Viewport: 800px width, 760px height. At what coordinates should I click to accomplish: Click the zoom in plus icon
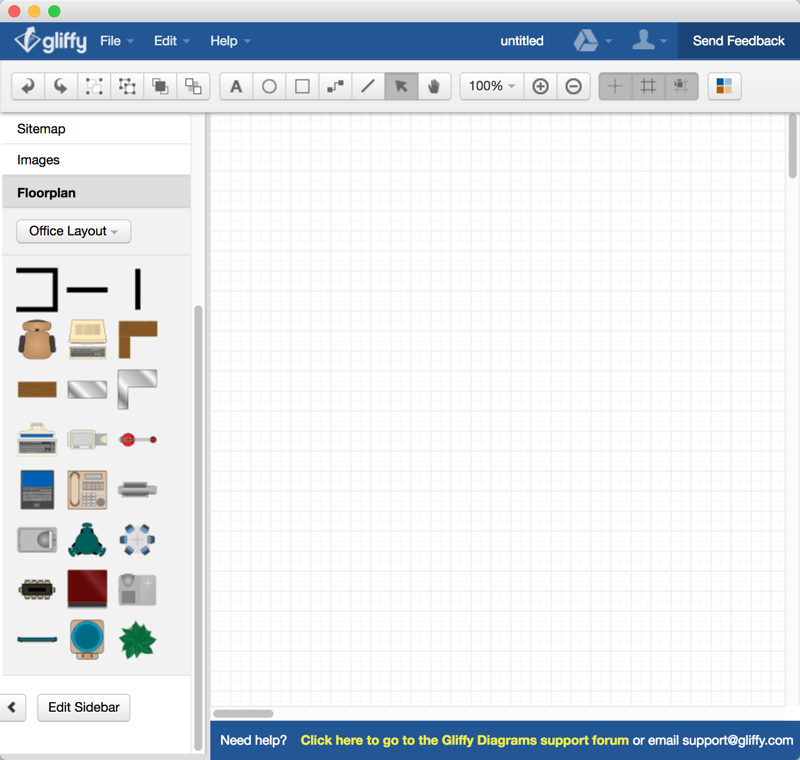tap(540, 86)
